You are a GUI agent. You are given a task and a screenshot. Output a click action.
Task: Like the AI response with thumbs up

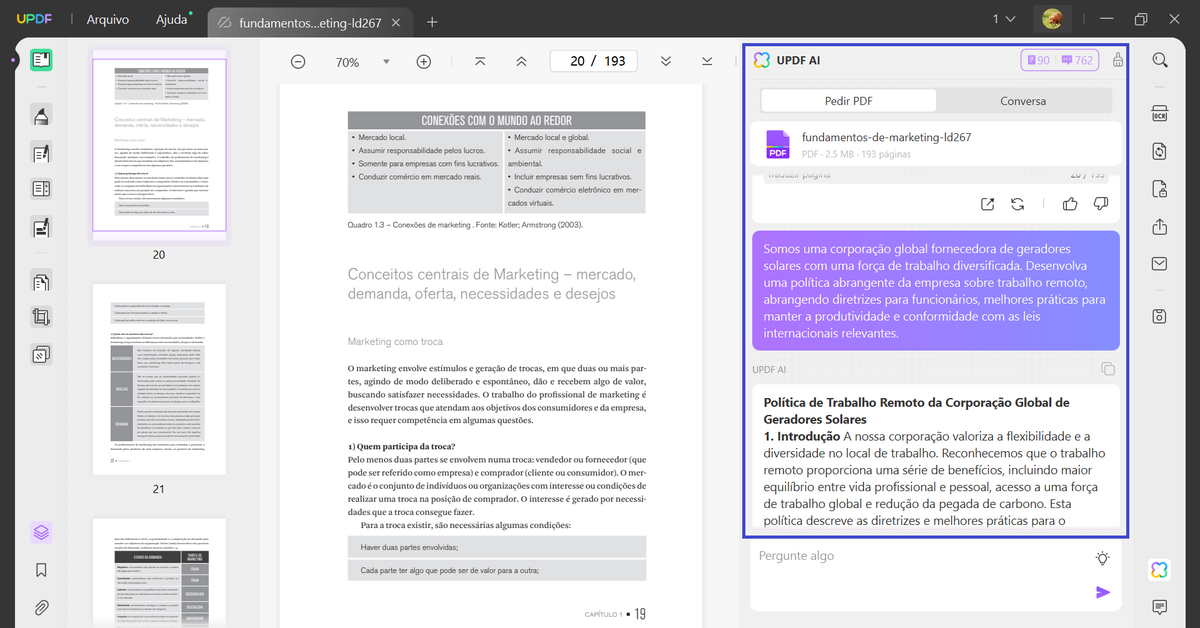click(1070, 204)
